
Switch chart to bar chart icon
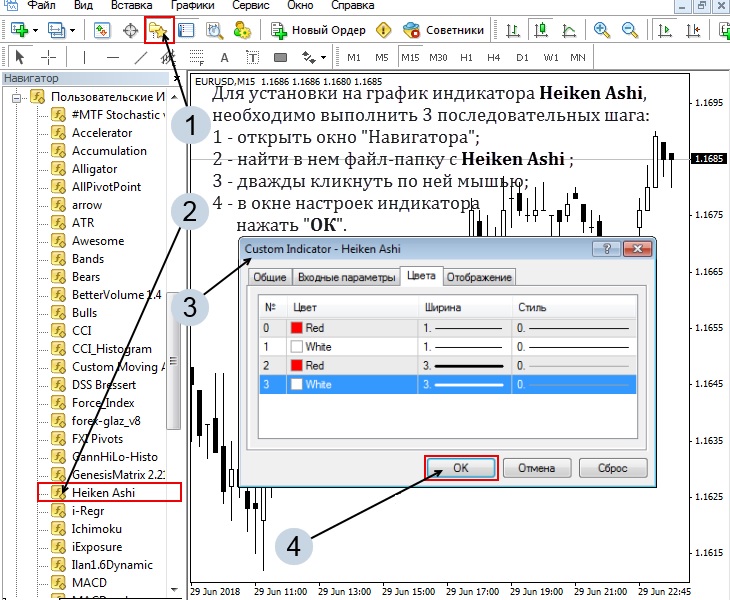pos(513,31)
